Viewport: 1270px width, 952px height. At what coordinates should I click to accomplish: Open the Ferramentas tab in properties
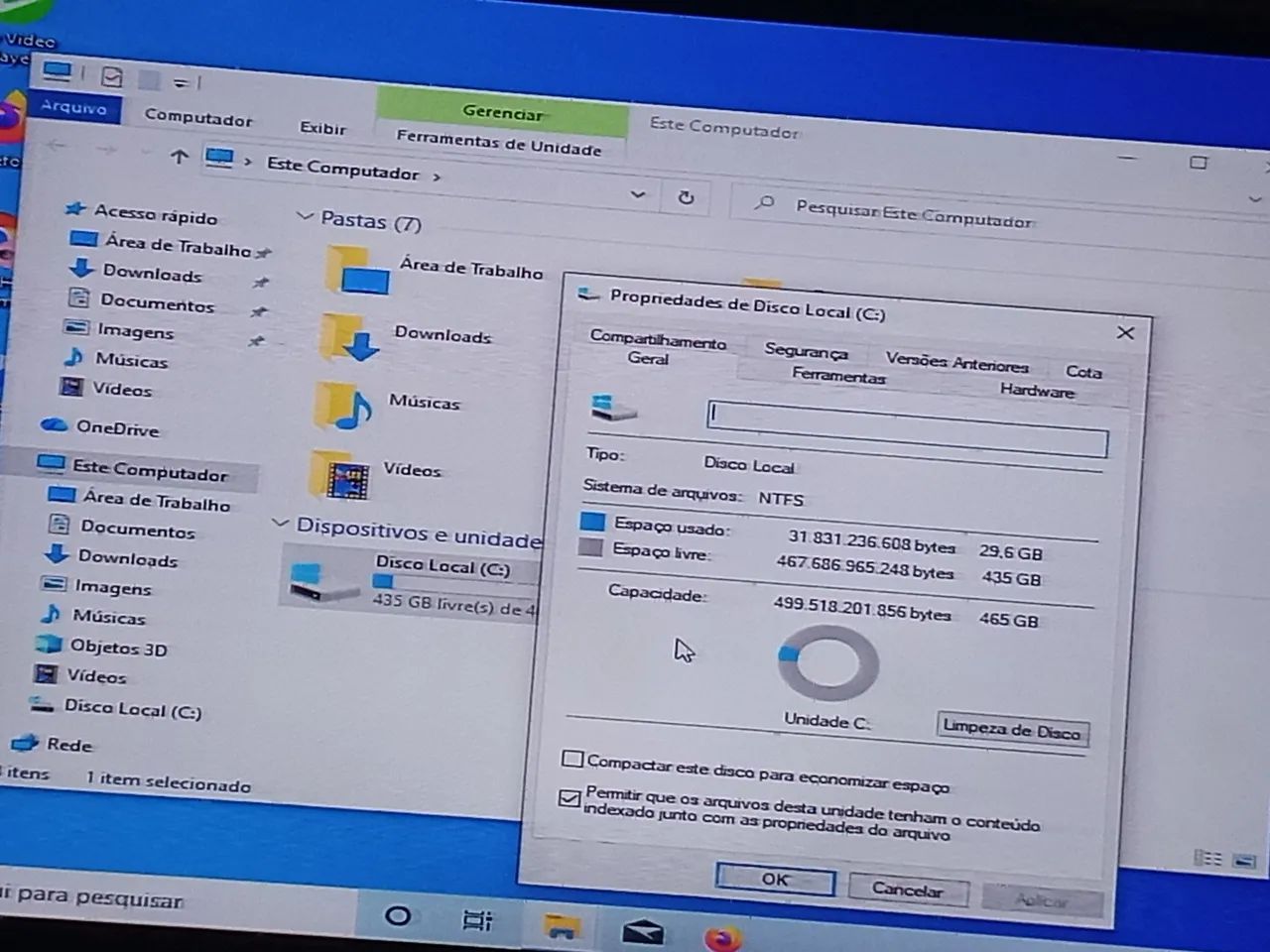837,376
